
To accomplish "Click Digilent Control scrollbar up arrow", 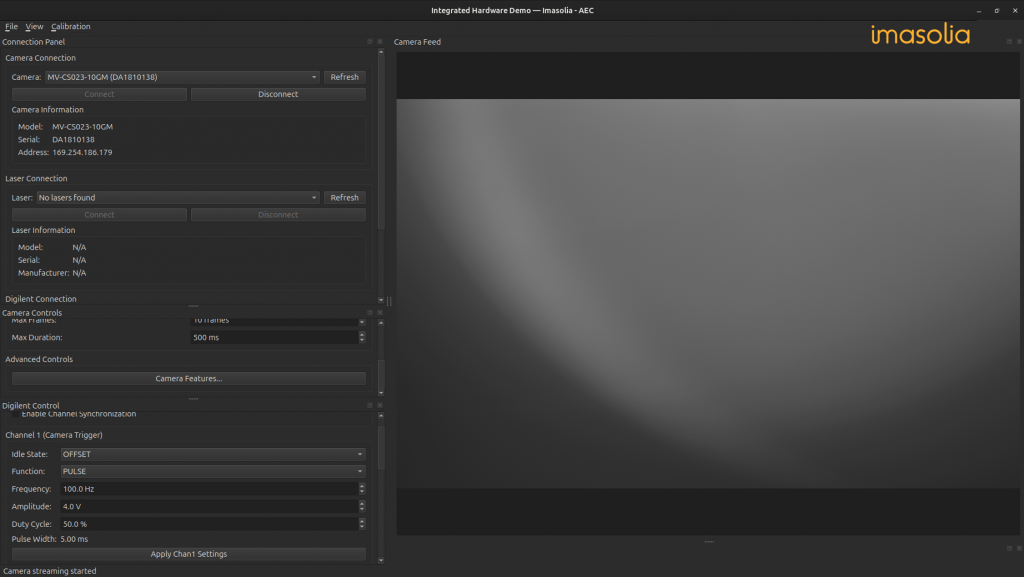I will click(381, 415).
